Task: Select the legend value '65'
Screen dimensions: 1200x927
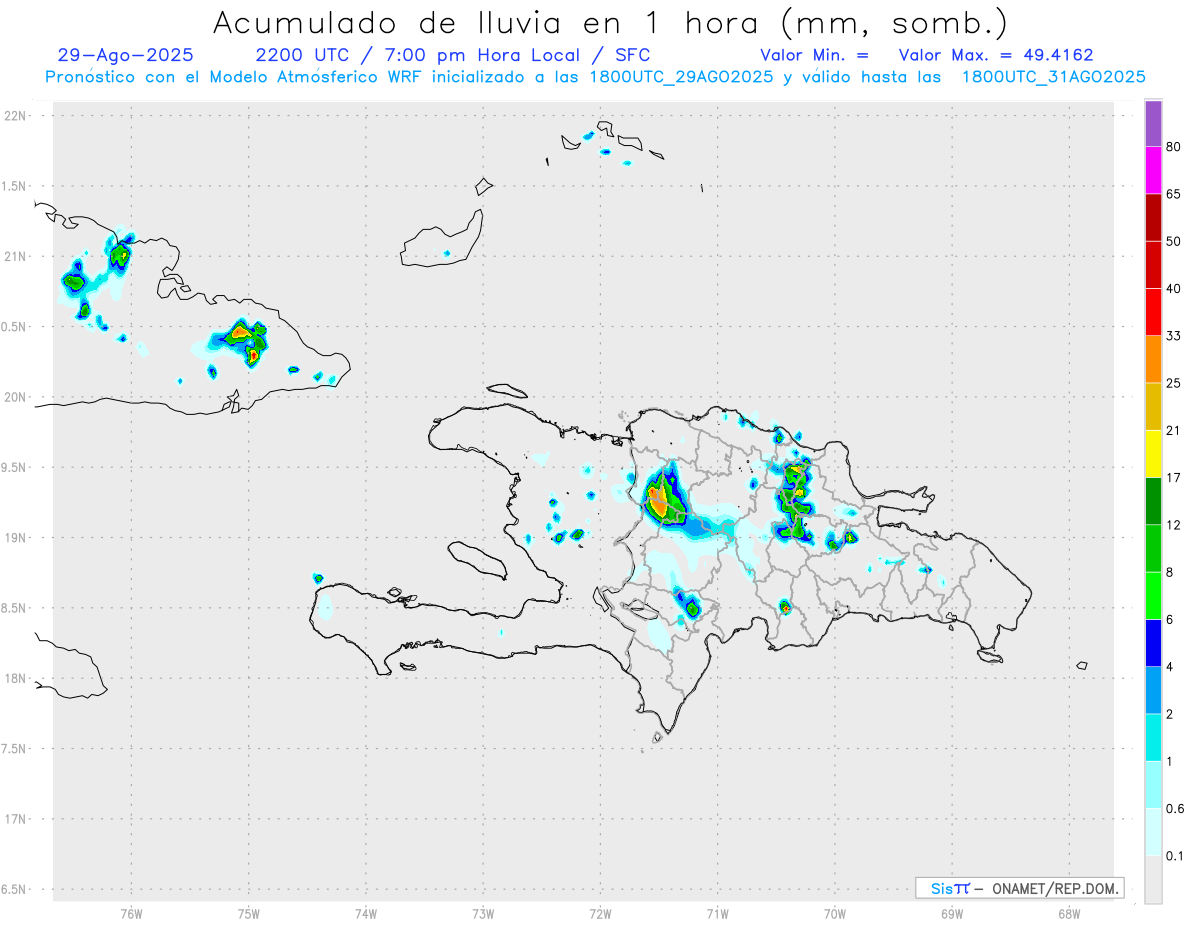Action: tap(1174, 194)
